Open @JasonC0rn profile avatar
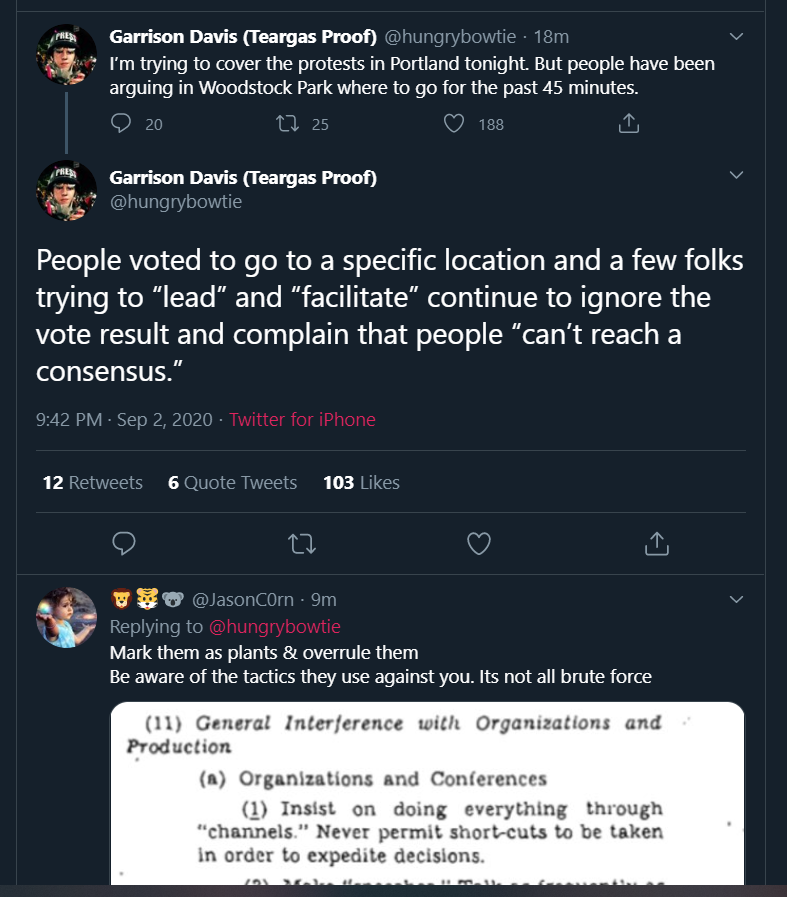The image size is (787, 897). [66, 618]
